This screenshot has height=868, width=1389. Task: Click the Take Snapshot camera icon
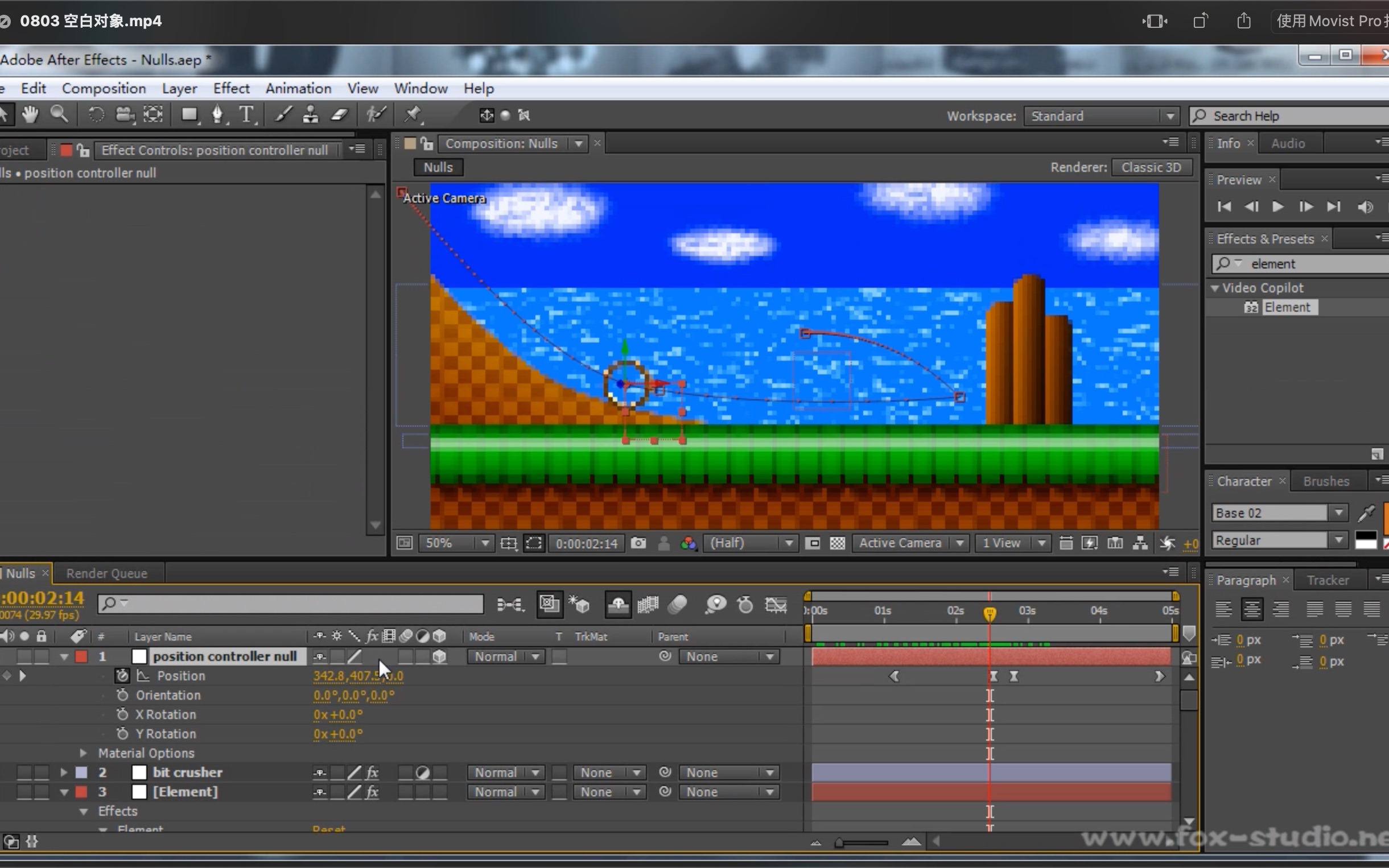click(x=638, y=543)
